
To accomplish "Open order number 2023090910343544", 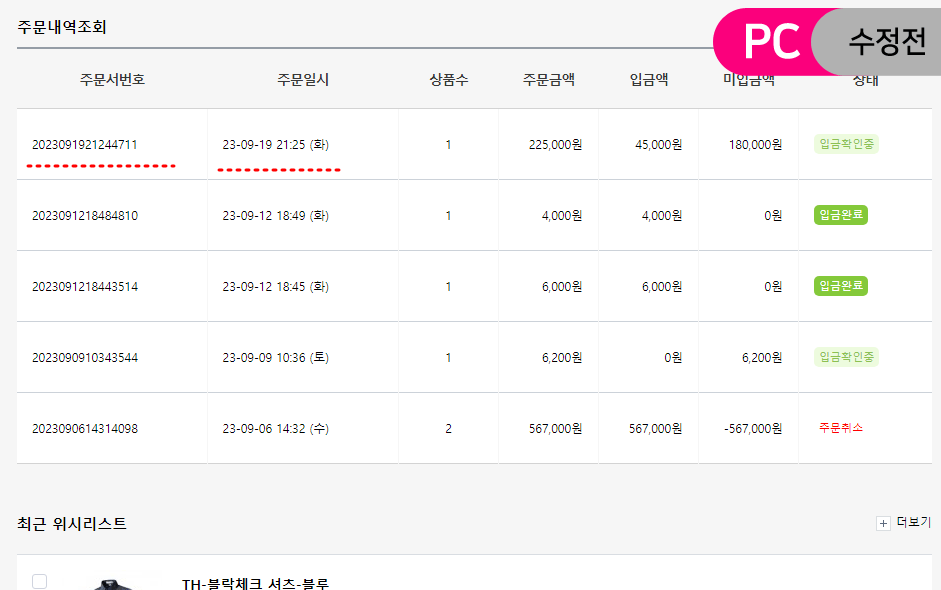I will click(x=85, y=358).
